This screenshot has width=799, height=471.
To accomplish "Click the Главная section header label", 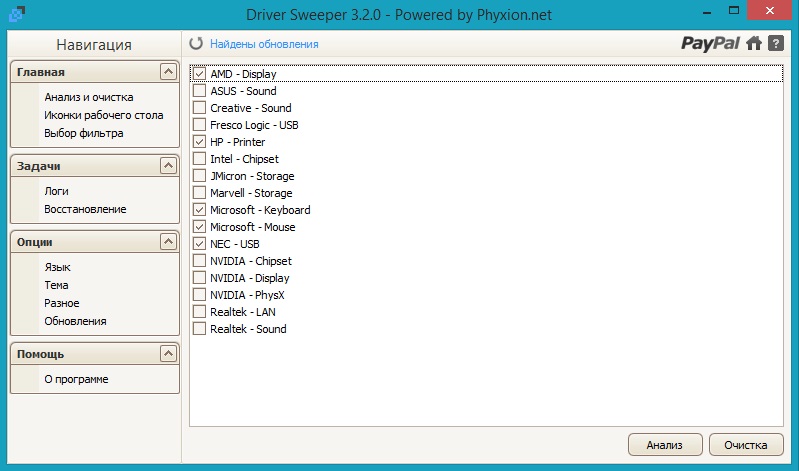I will click(41, 72).
